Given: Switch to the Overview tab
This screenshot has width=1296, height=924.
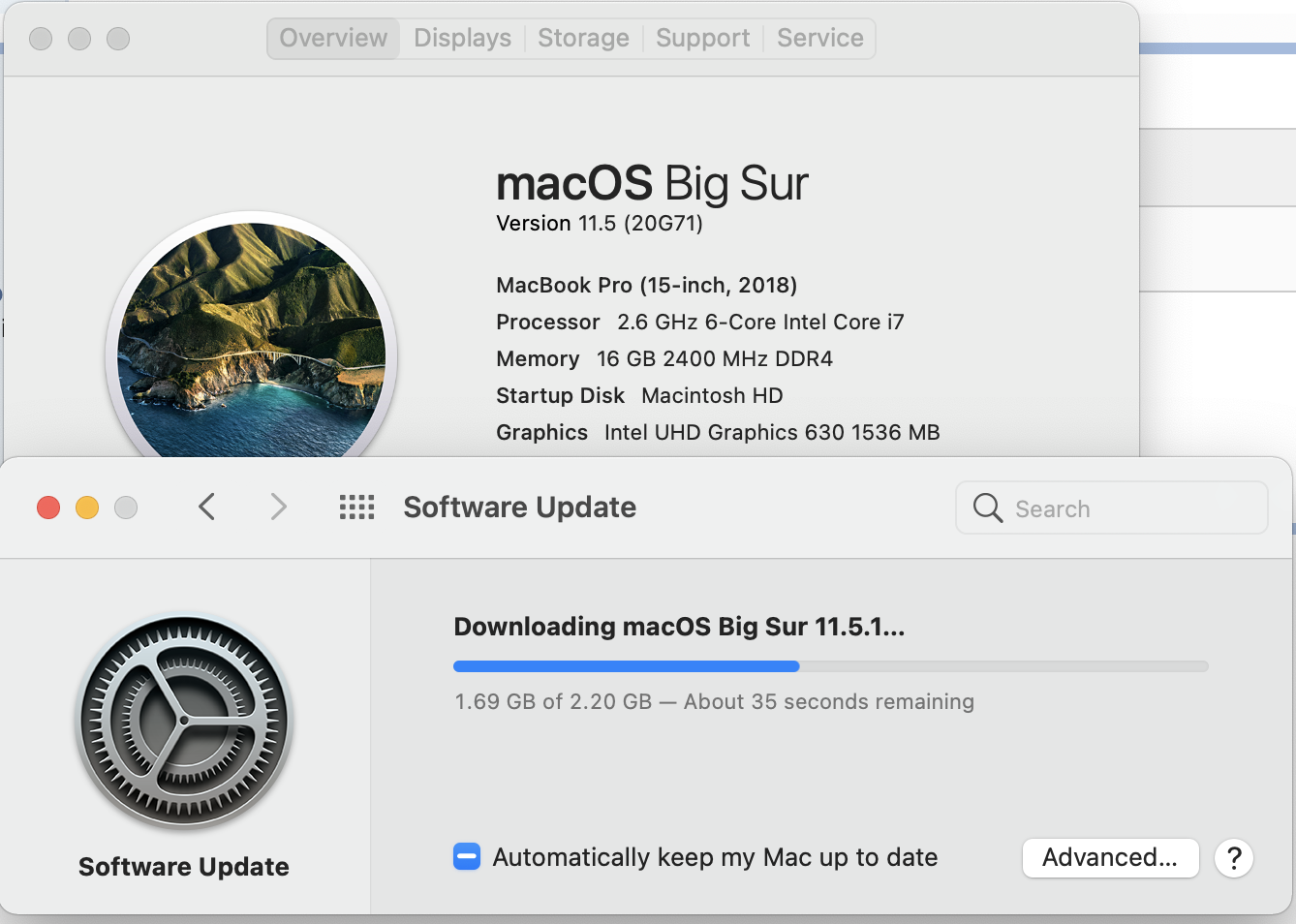Looking at the screenshot, I should pos(333,39).
